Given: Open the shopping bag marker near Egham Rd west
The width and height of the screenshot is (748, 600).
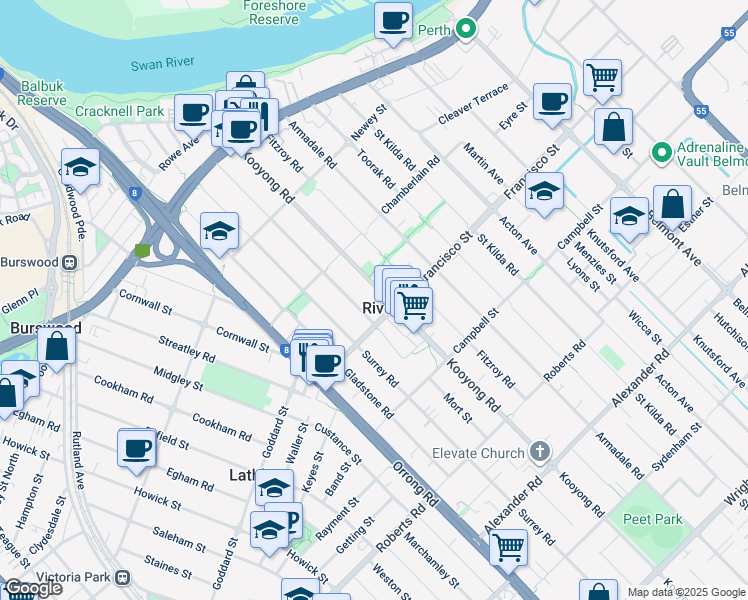Looking at the screenshot, I should [x=7, y=395].
